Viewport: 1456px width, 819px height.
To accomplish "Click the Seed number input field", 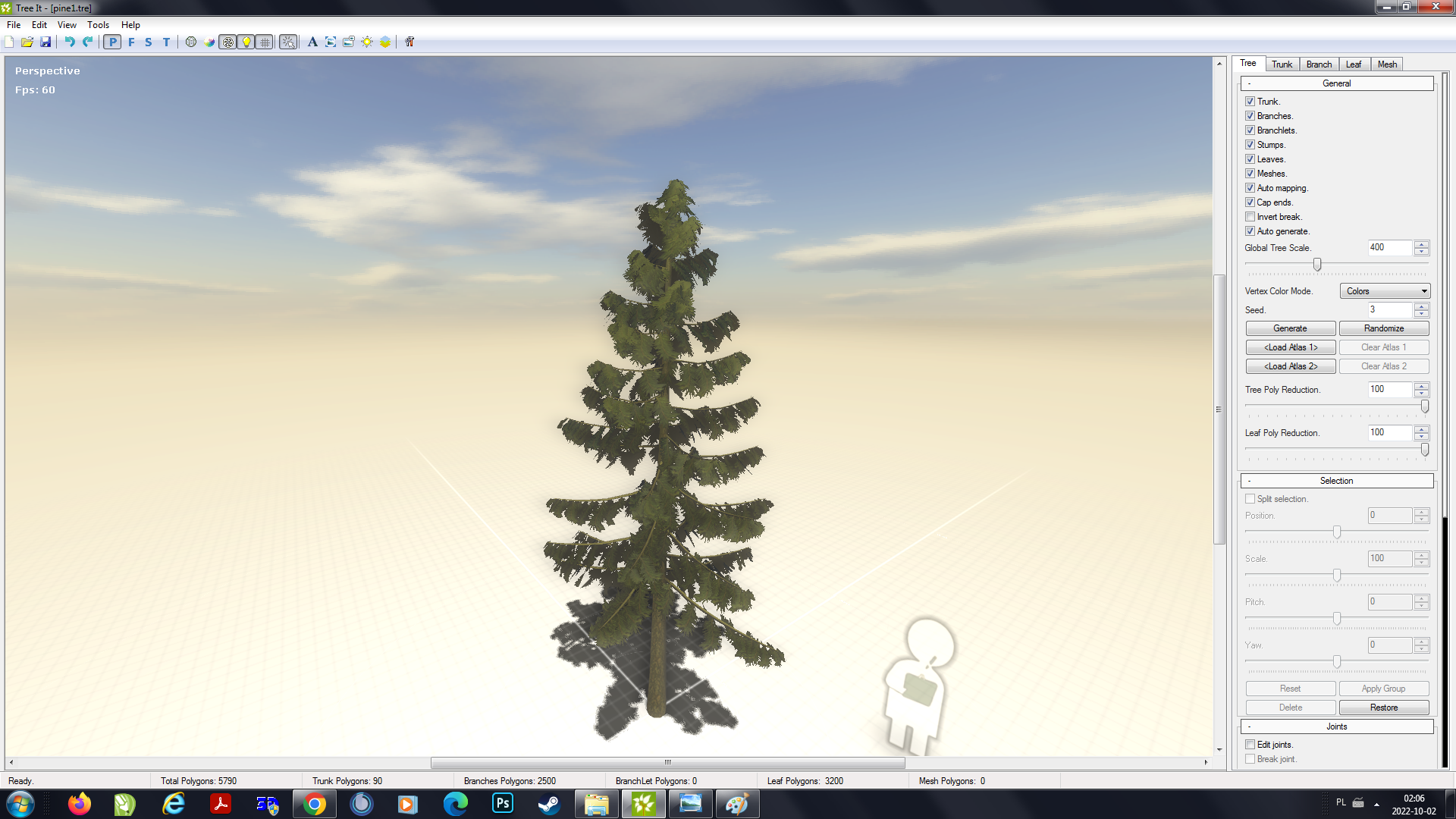I will coord(1389,309).
